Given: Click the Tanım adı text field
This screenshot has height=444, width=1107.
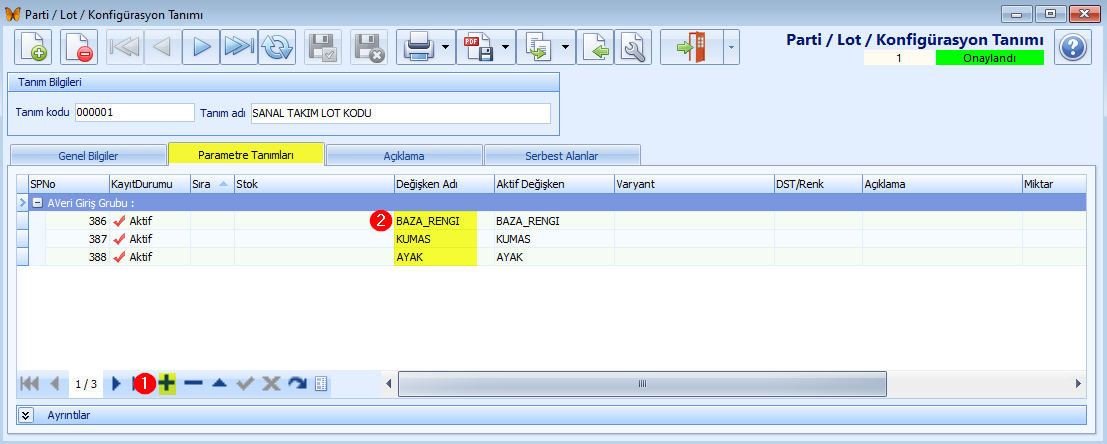Looking at the screenshot, I should coord(400,113).
